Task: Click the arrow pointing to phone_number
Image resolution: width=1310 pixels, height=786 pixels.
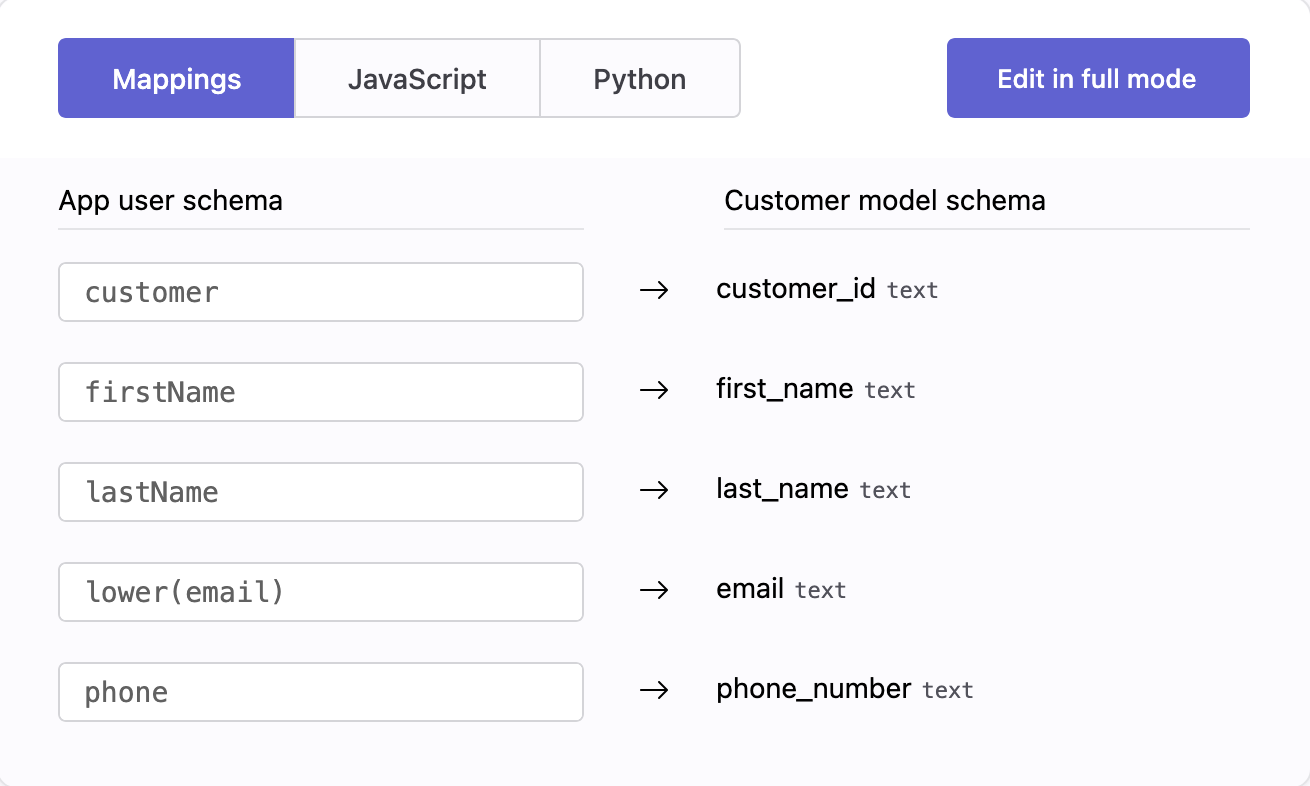Action: [x=653, y=691]
